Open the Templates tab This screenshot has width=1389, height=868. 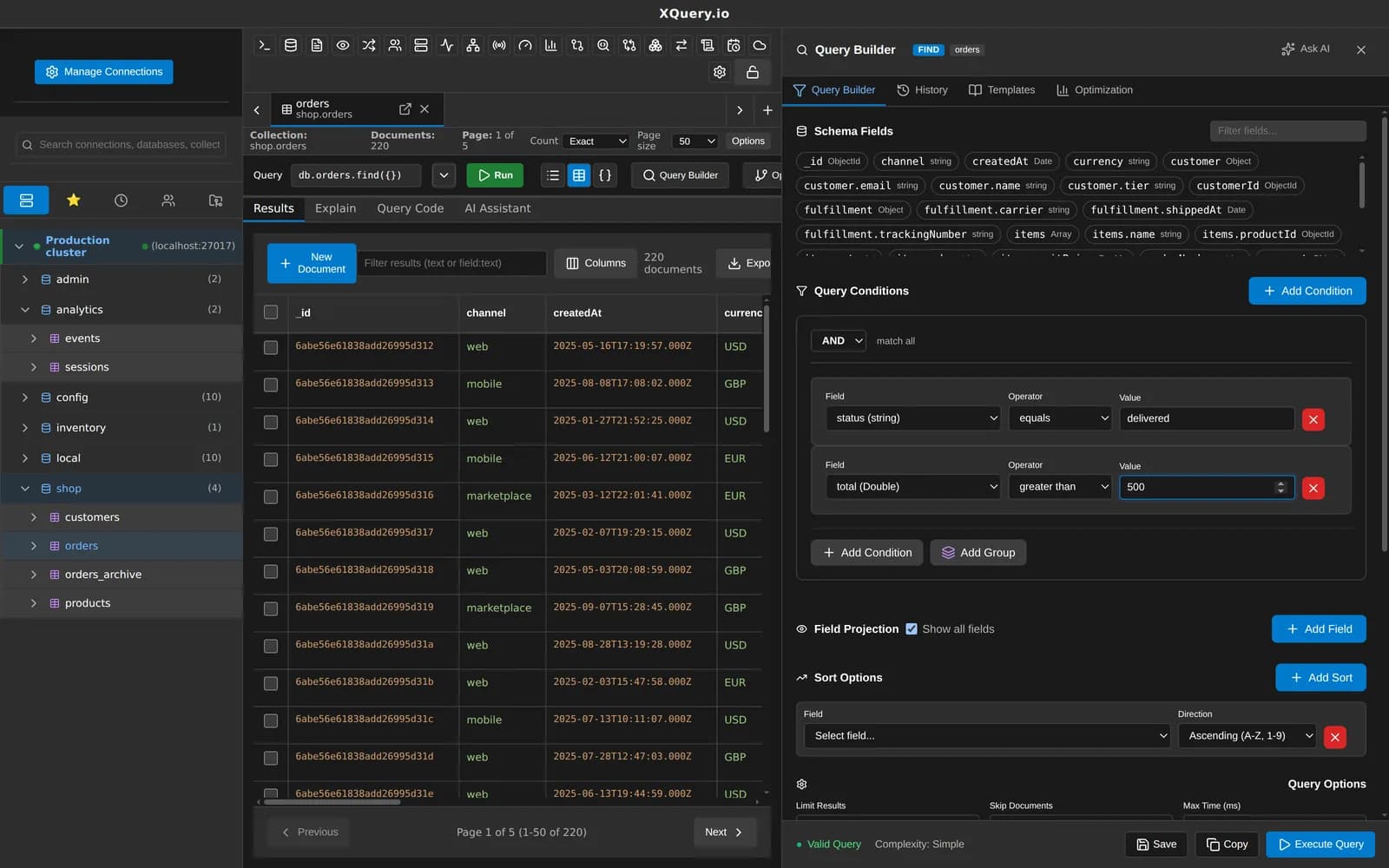tap(1002, 89)
